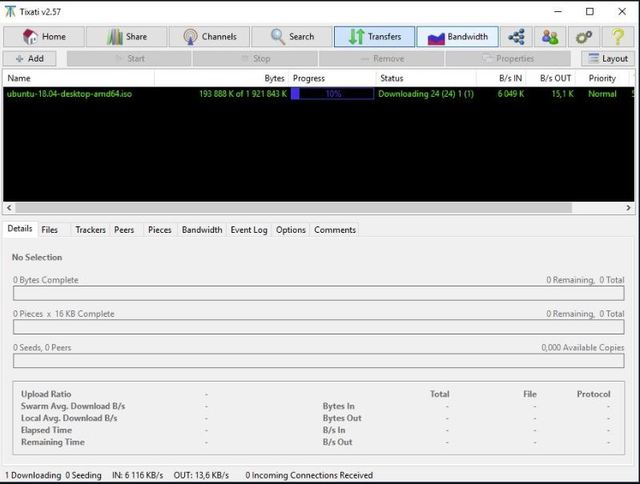Click the Add torrent button
This screenshot has width=640, height=484.
click(x=30, y=59)
